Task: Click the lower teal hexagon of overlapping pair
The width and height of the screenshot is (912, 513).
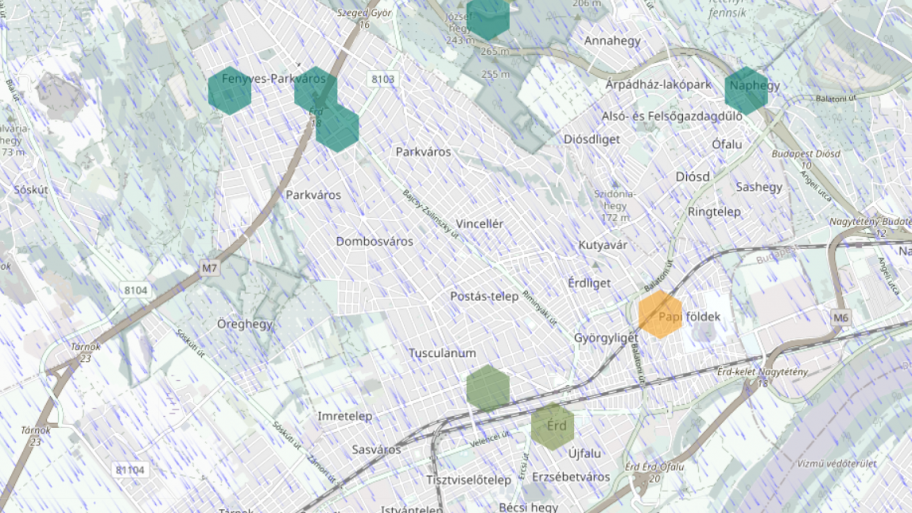Action: click(339, 129)
